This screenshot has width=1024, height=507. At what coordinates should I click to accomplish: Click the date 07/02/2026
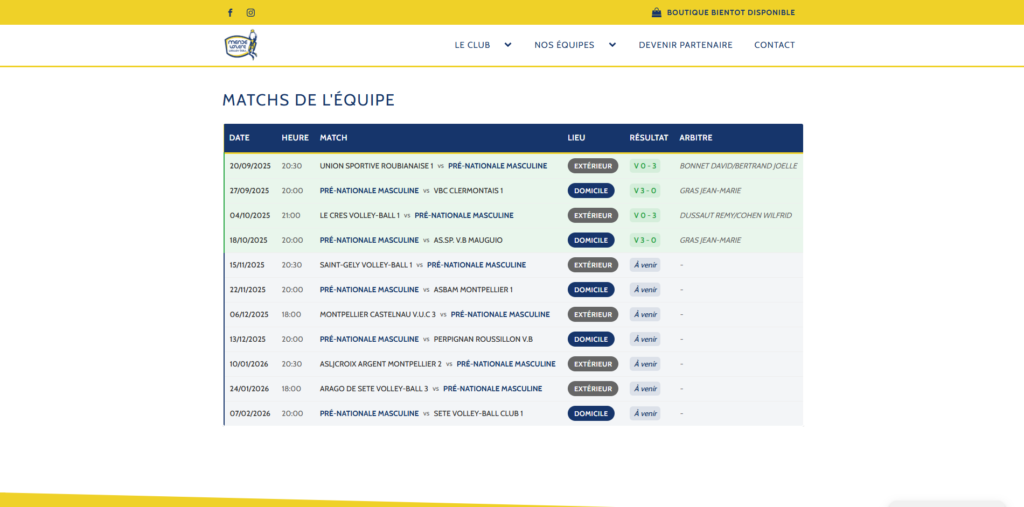pyautogui.click(x=249, y=414)
